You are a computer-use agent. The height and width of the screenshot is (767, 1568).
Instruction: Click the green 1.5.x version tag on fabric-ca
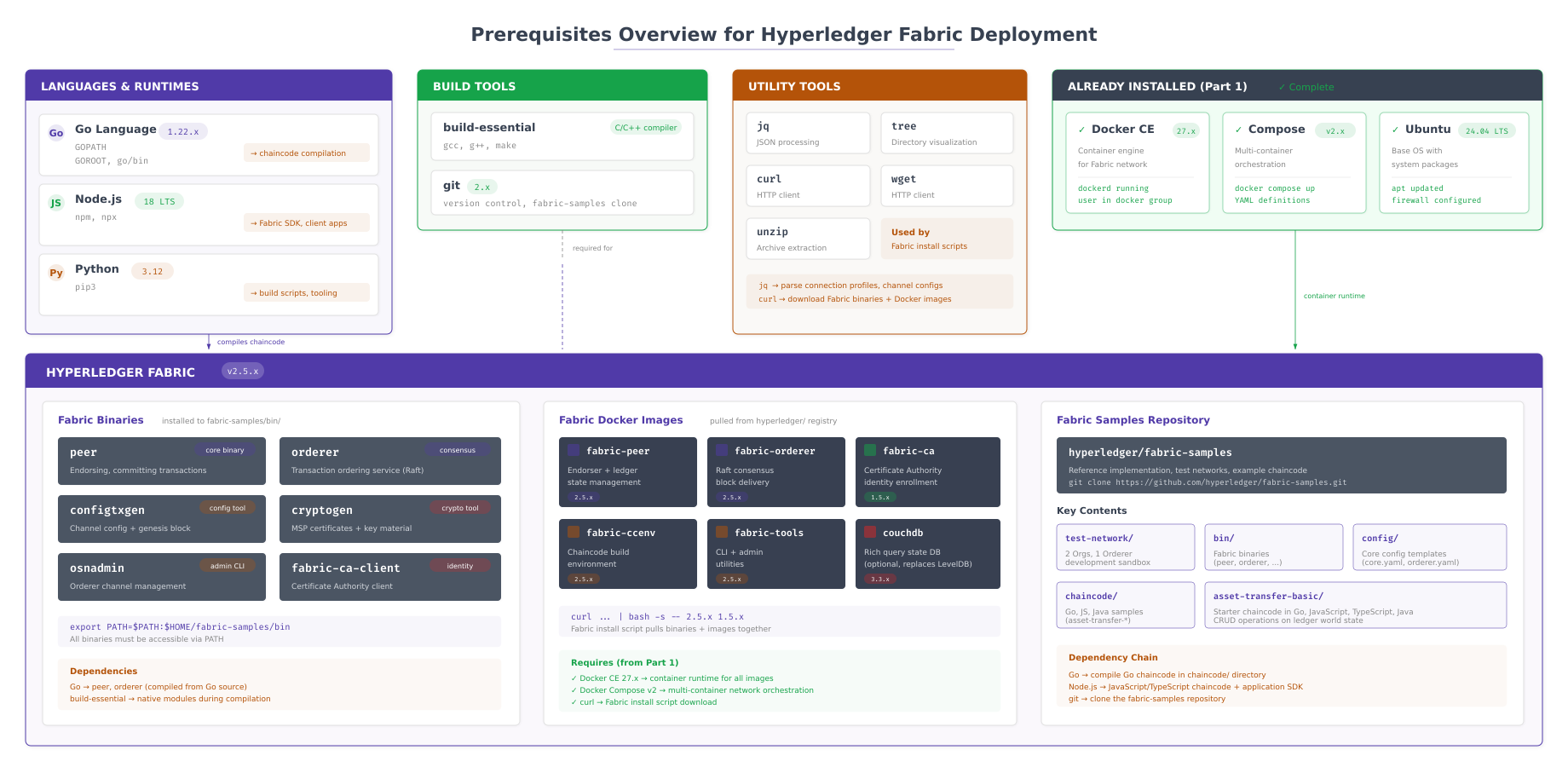pyautogui.click(x=879, y=497)
